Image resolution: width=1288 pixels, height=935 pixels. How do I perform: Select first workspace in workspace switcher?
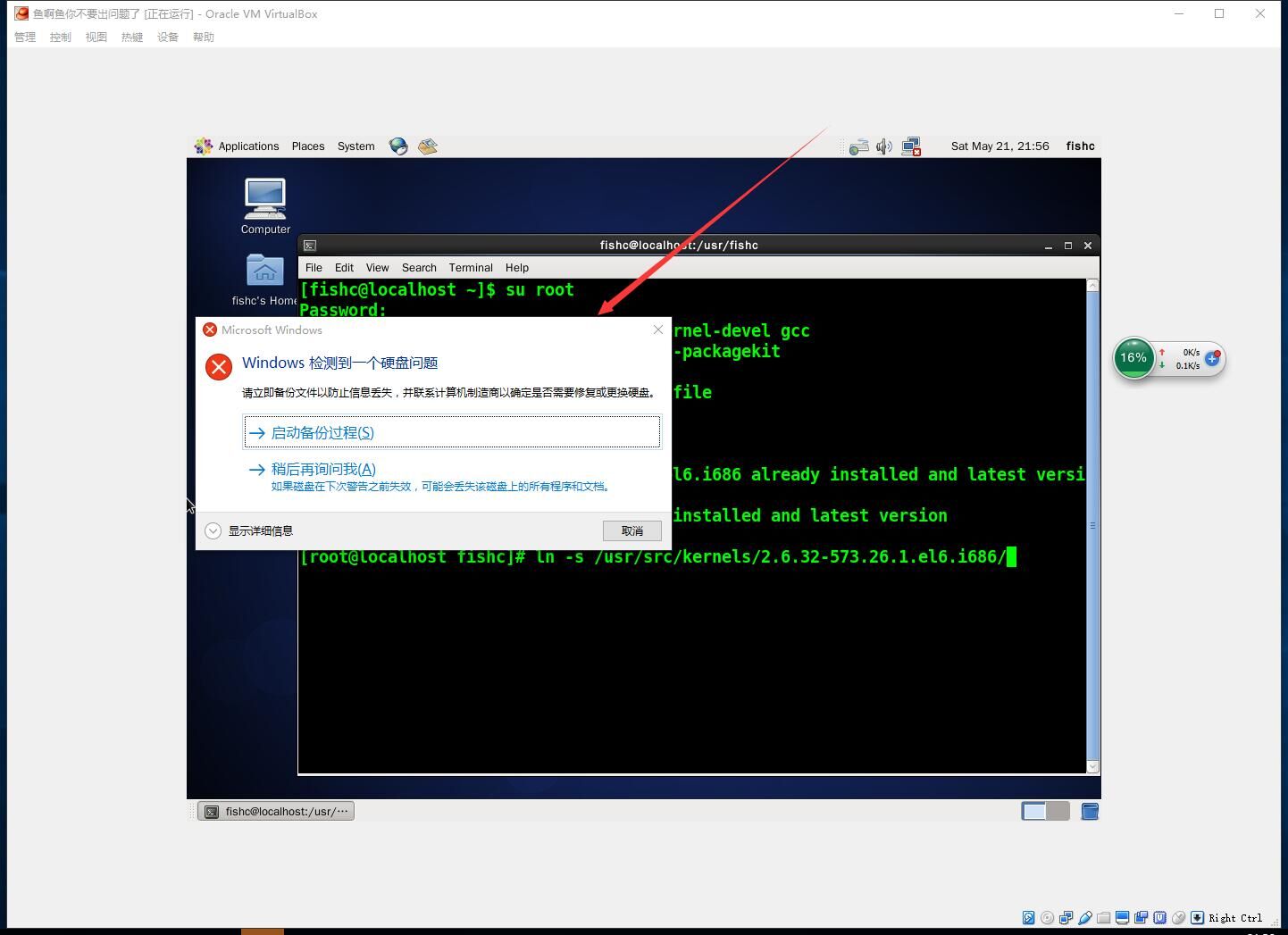[1034, 811]
